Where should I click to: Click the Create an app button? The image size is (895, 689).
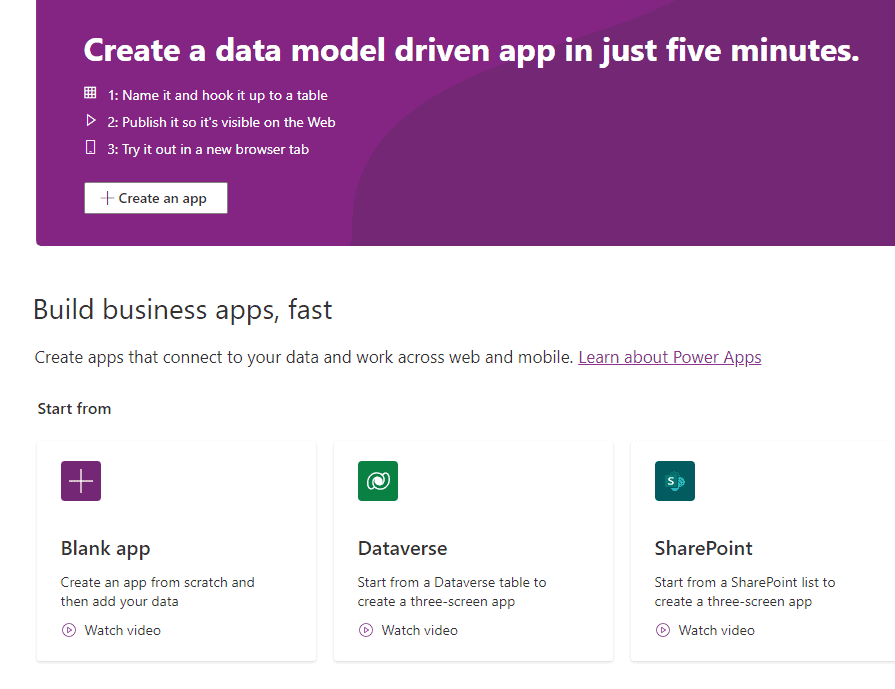[156, 198]
